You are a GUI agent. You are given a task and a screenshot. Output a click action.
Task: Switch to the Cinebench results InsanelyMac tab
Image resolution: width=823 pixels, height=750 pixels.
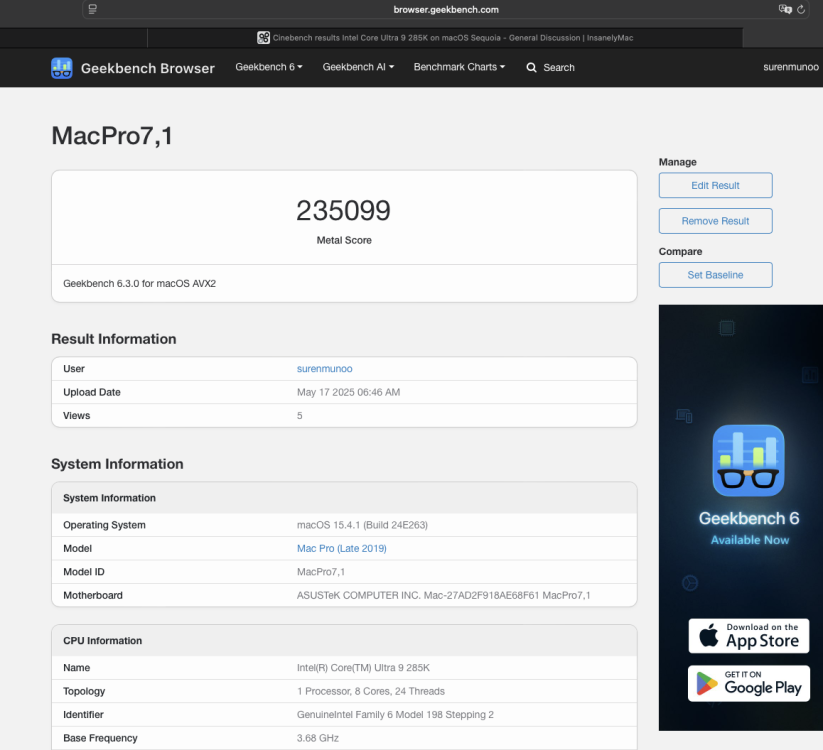[445, 38]
